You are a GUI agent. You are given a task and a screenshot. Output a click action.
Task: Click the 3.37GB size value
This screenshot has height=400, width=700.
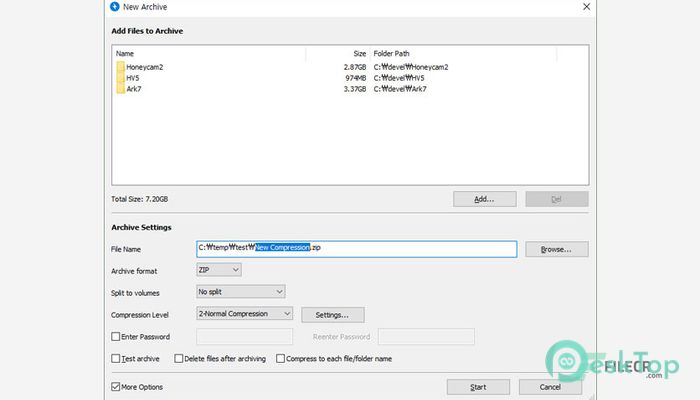[355, 89]
